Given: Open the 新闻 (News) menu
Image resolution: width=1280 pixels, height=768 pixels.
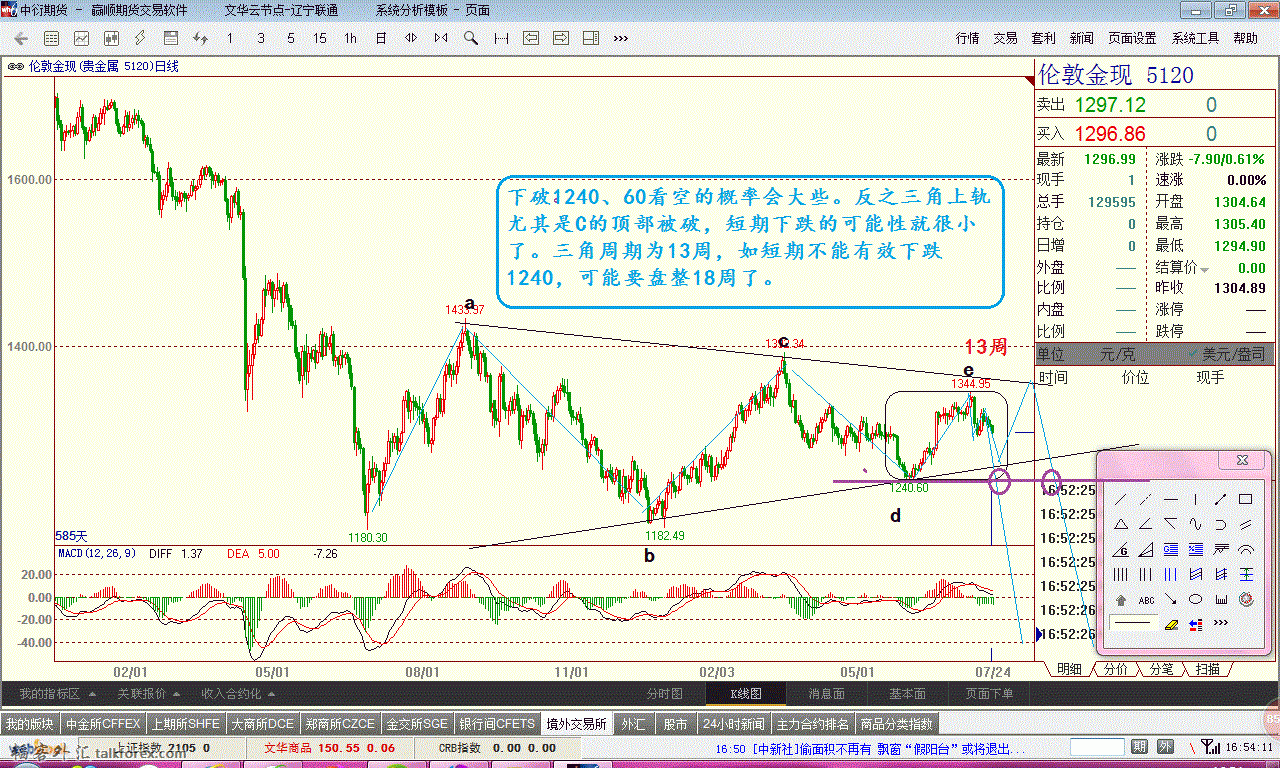Looking at the screenshot, I should tap(1081, 38).
